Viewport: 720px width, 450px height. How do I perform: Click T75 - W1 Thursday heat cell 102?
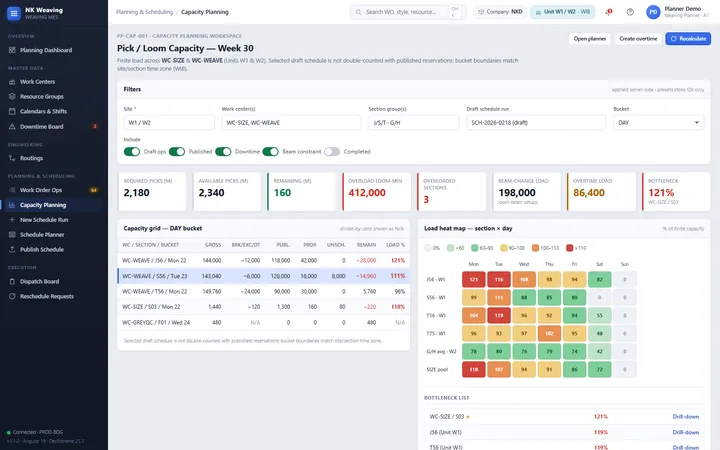tap(549, 333)
